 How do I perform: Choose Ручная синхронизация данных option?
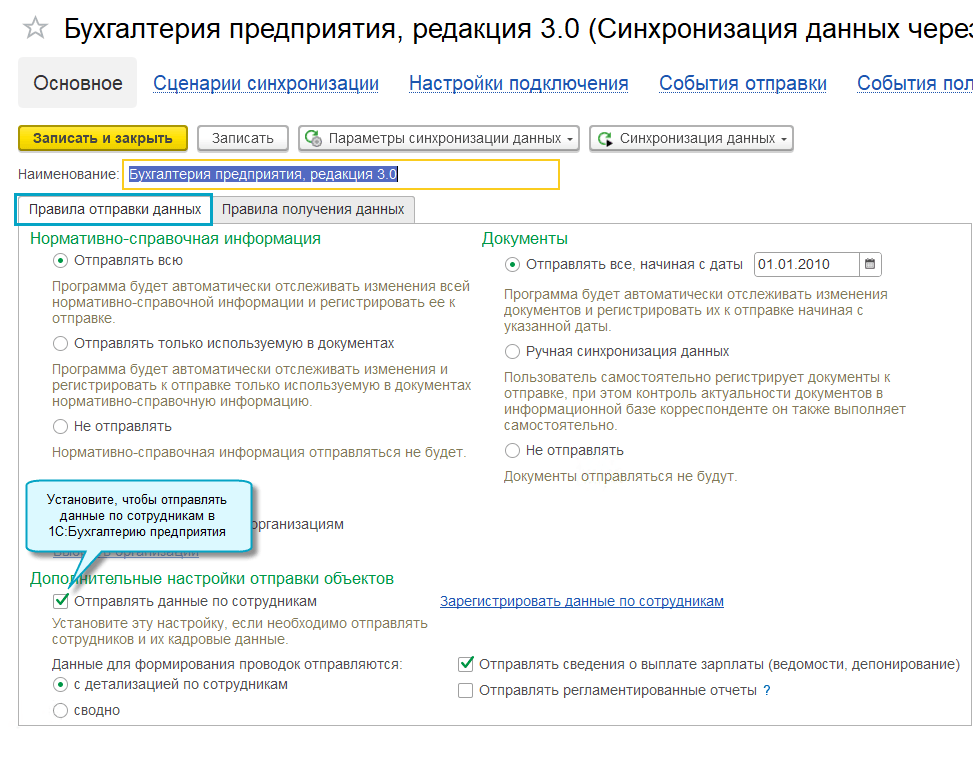pyautogui.click(x=512, y=352)
